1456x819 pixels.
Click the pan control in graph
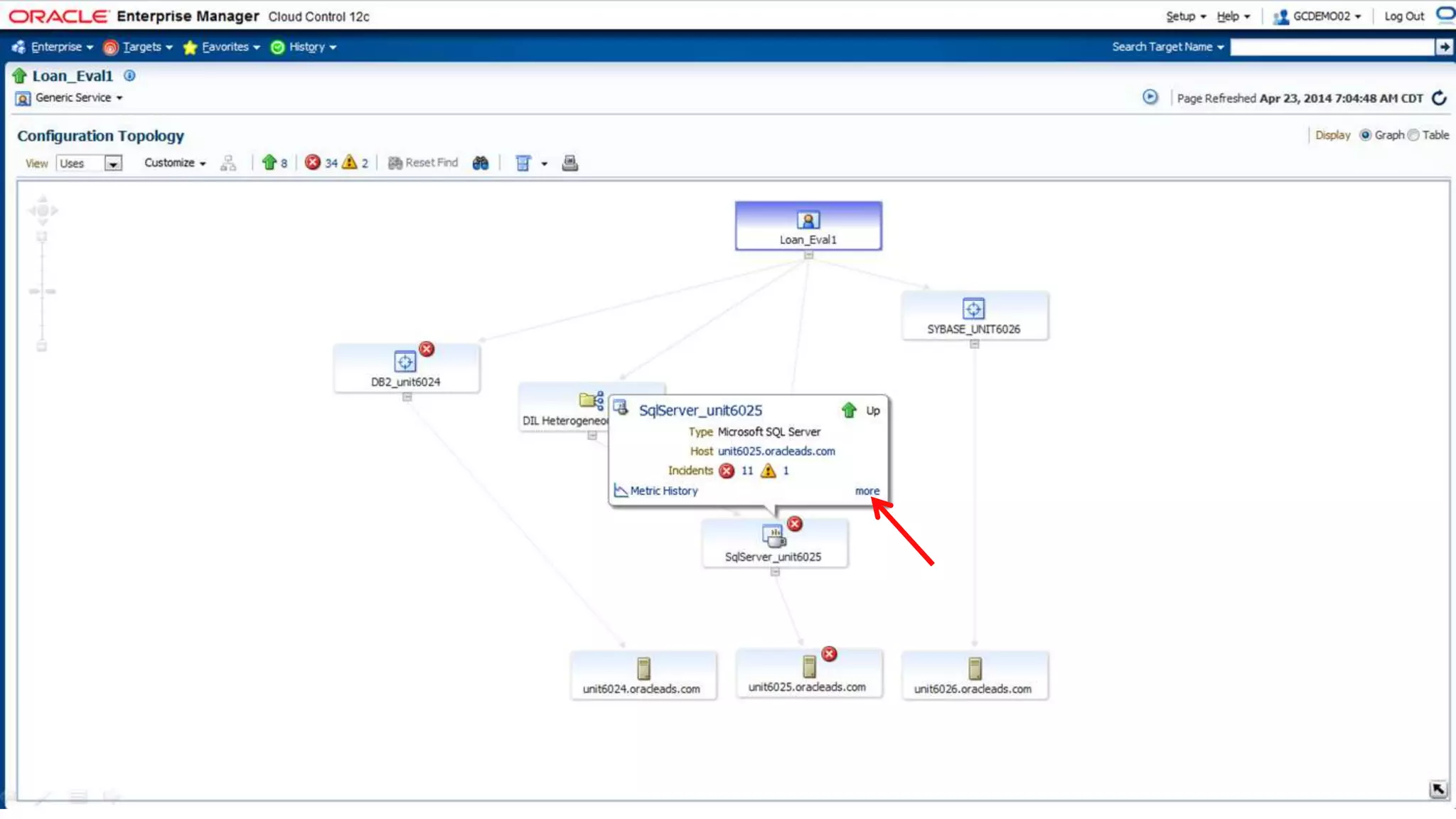pyautogui.click(x=43, y=210)
